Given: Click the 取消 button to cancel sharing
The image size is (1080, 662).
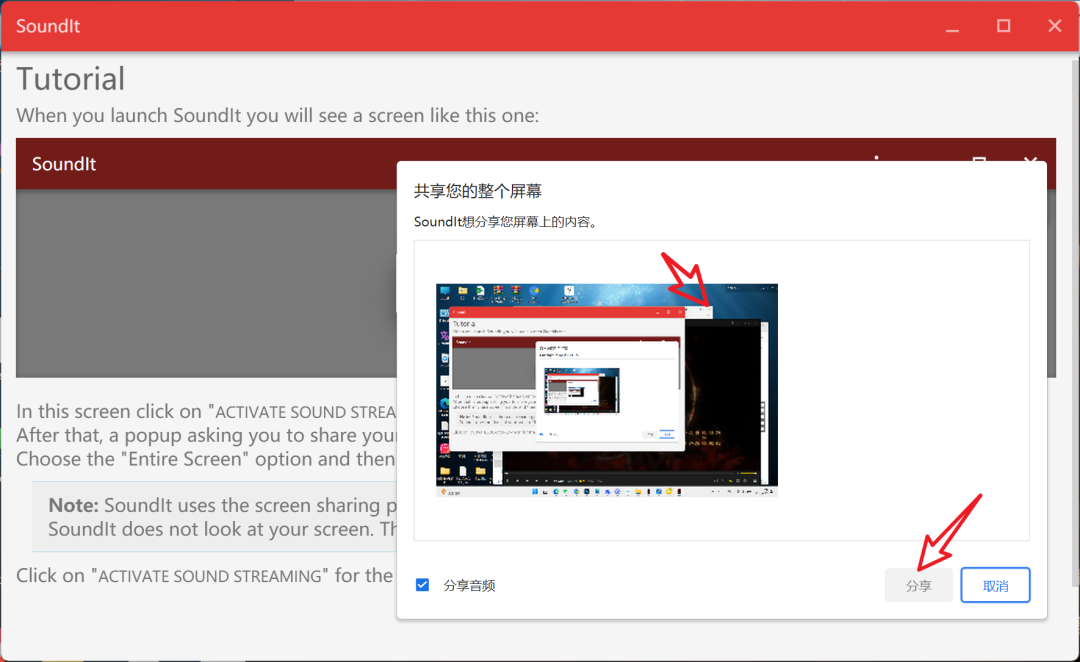Looking at the screenshot, I should (995, 586).
